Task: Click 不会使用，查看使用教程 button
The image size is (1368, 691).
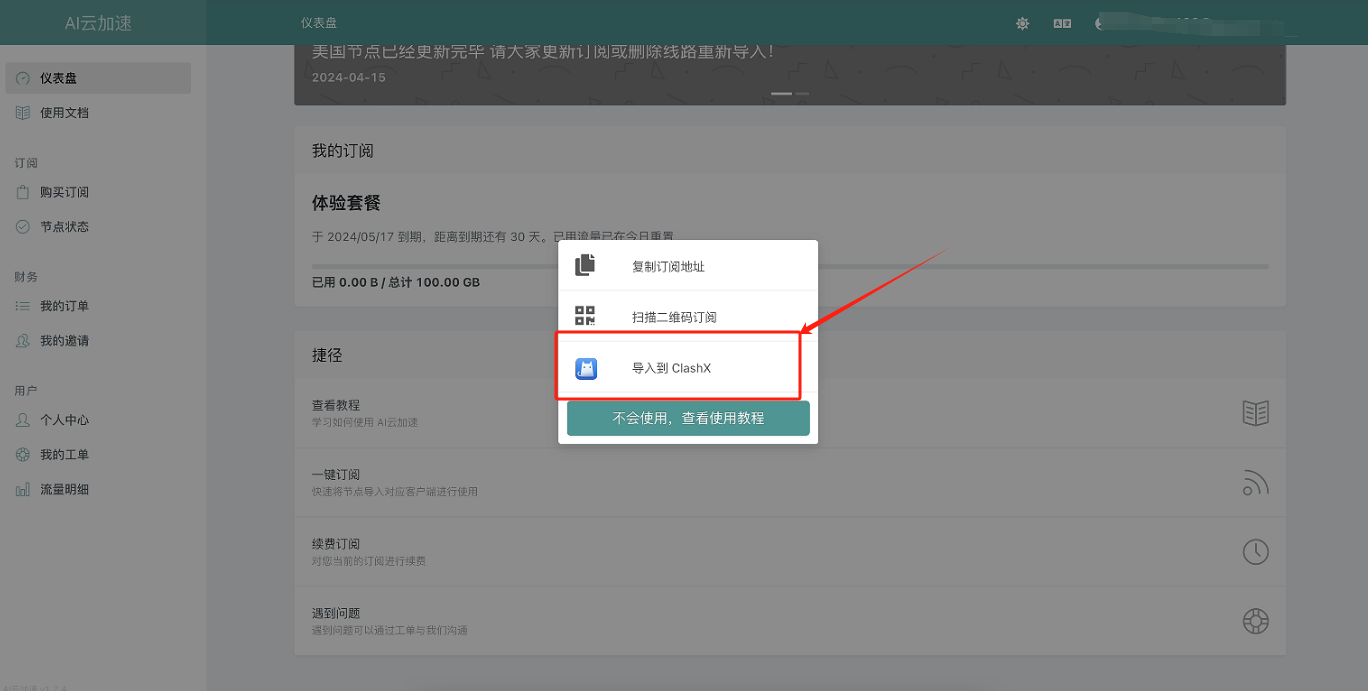Action: [x=688, y=418]
